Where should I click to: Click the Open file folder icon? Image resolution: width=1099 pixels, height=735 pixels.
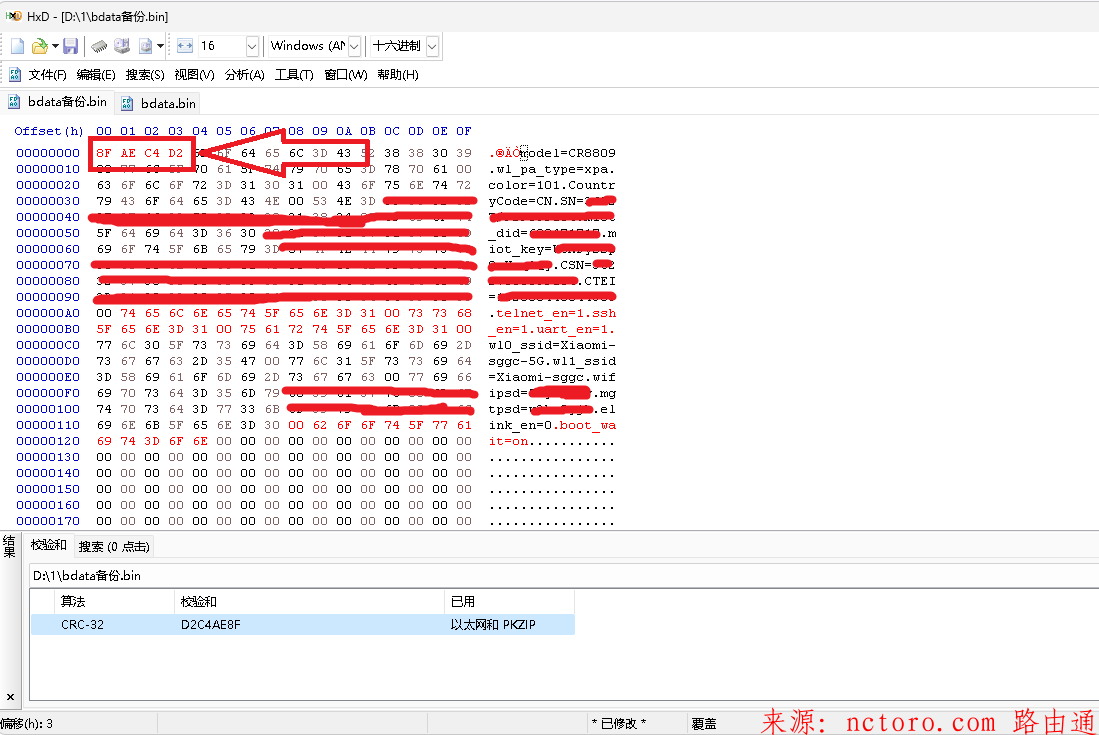point(39,46)
